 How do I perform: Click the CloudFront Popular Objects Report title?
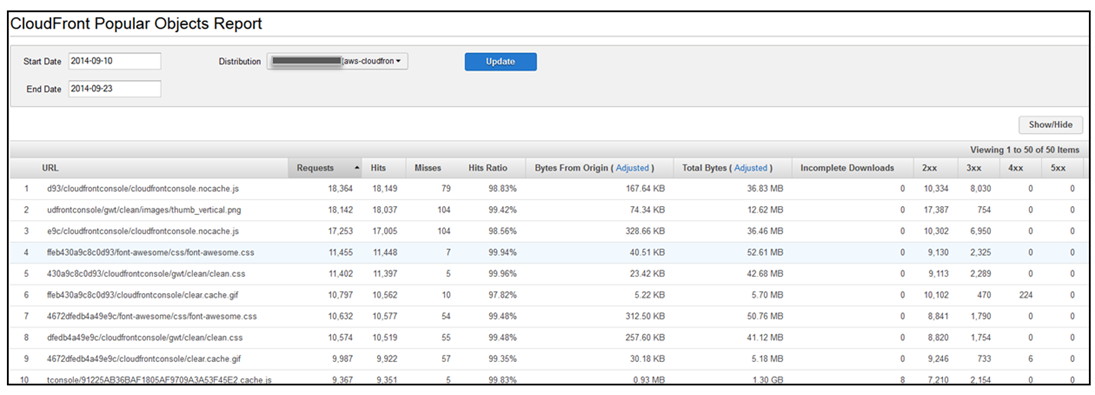[x=136, y=24]
